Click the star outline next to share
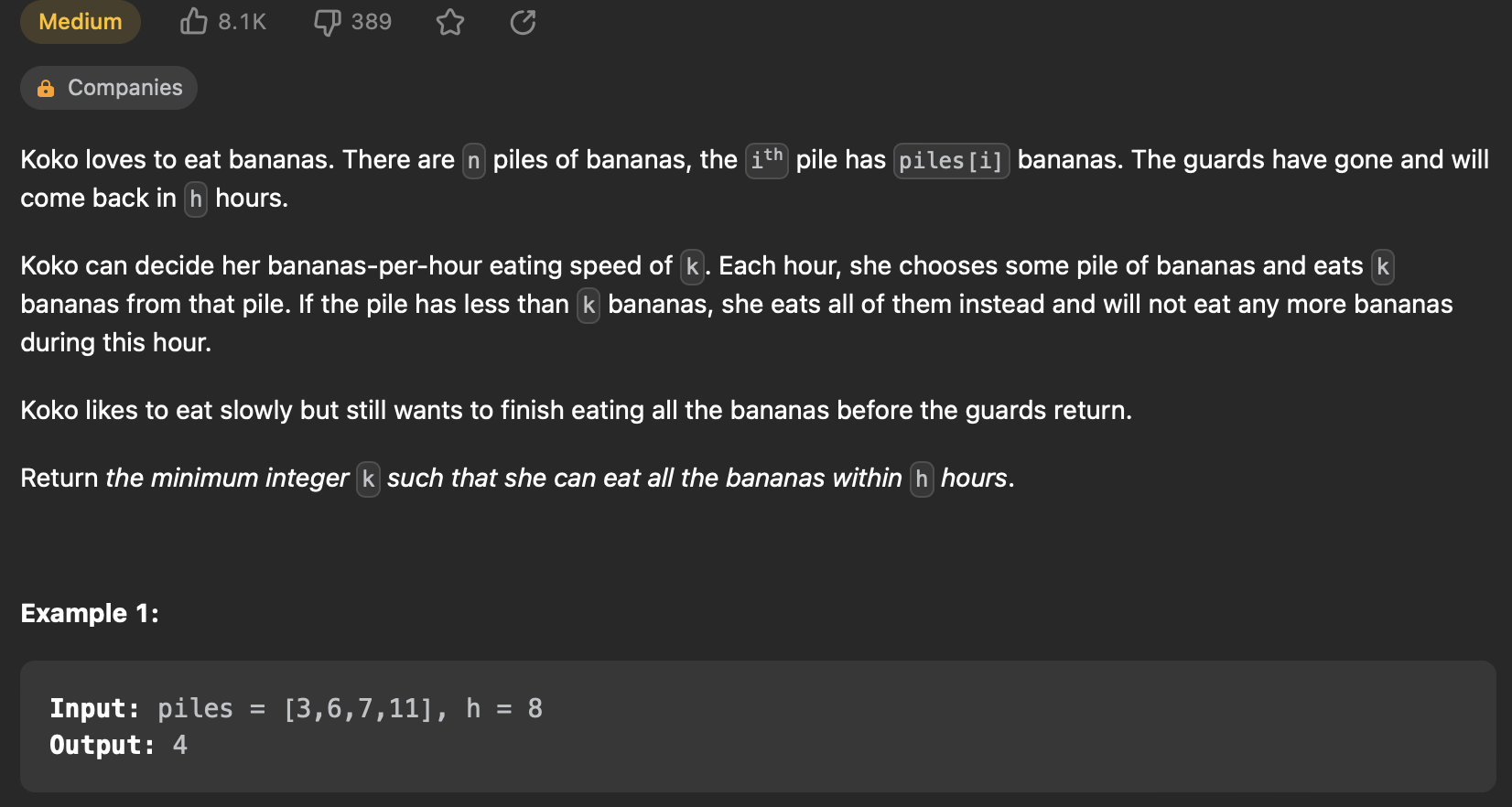This screenshot has width=1512, height=807. click(450, 22)
